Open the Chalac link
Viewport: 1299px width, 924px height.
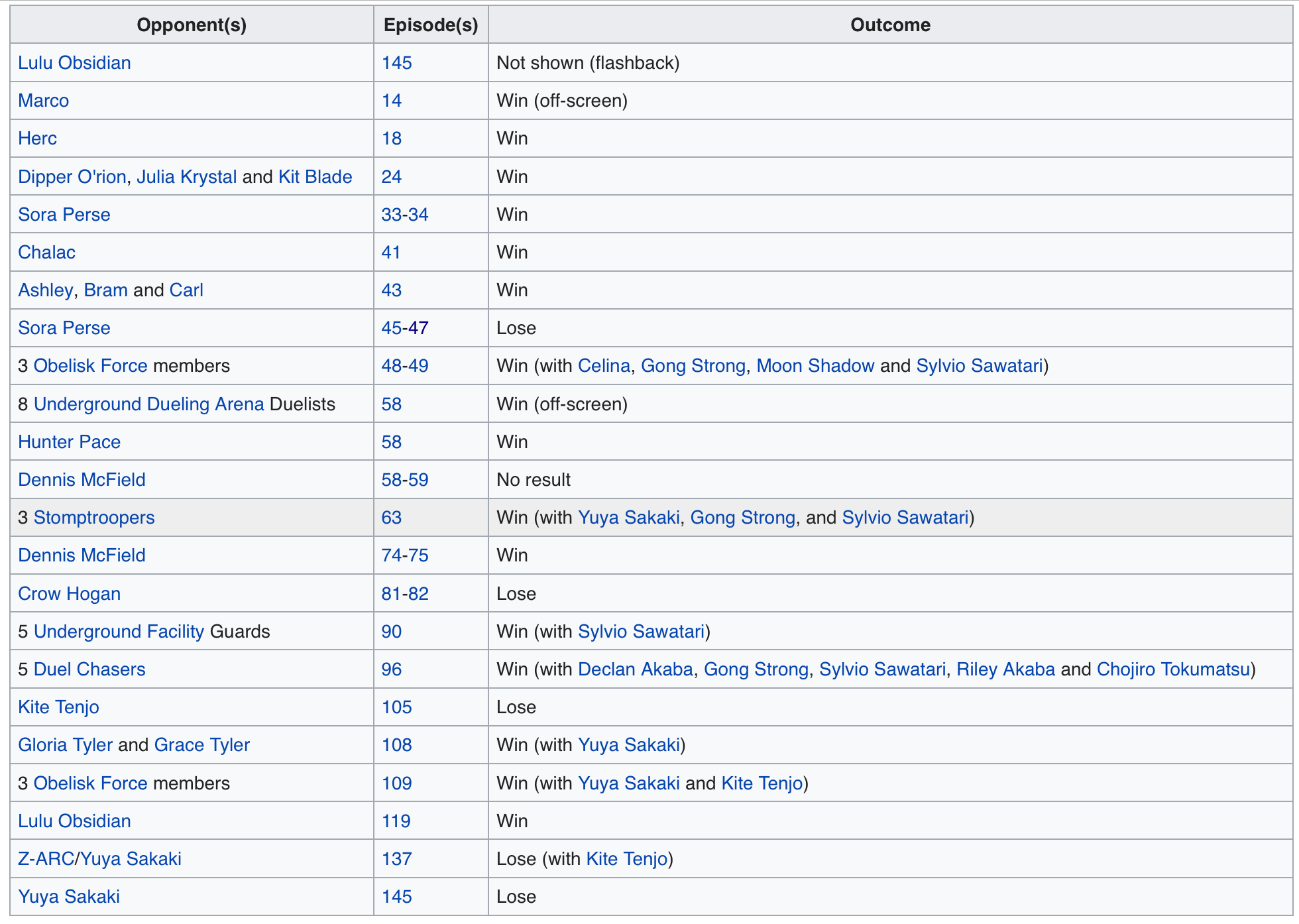[46, 253]
